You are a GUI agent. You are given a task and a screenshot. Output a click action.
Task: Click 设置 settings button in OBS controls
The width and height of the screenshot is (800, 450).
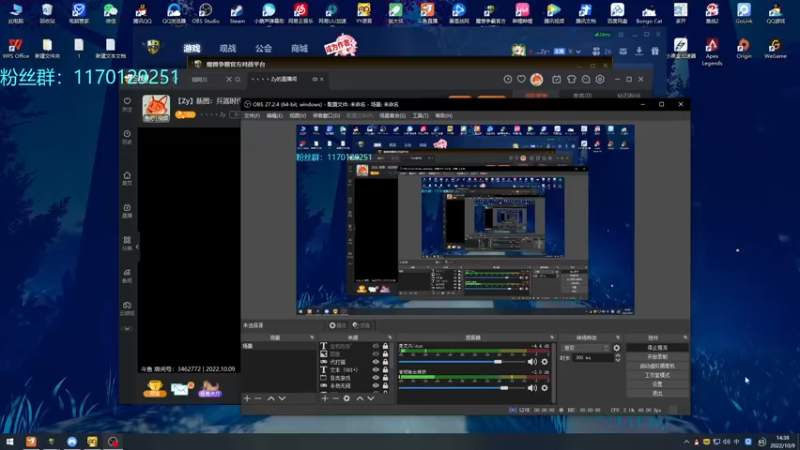pos(657,384)
